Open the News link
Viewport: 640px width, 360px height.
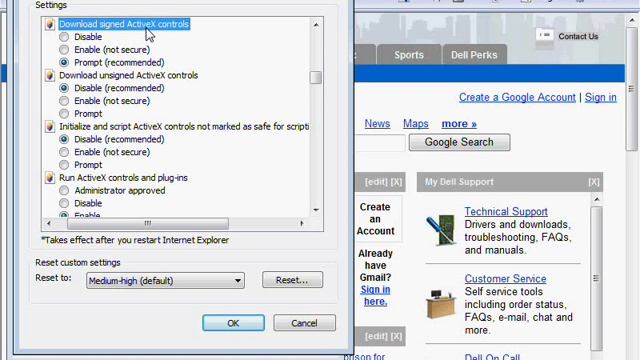click(377, 124)
